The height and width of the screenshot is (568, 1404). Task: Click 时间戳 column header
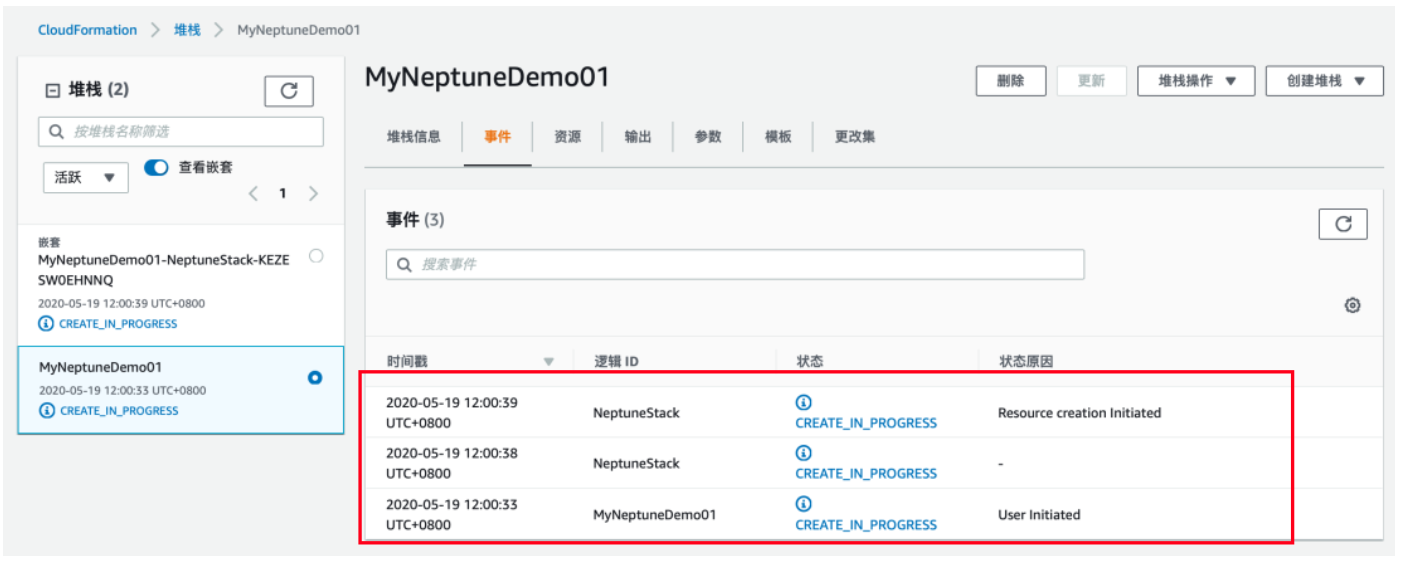[407, 361]
